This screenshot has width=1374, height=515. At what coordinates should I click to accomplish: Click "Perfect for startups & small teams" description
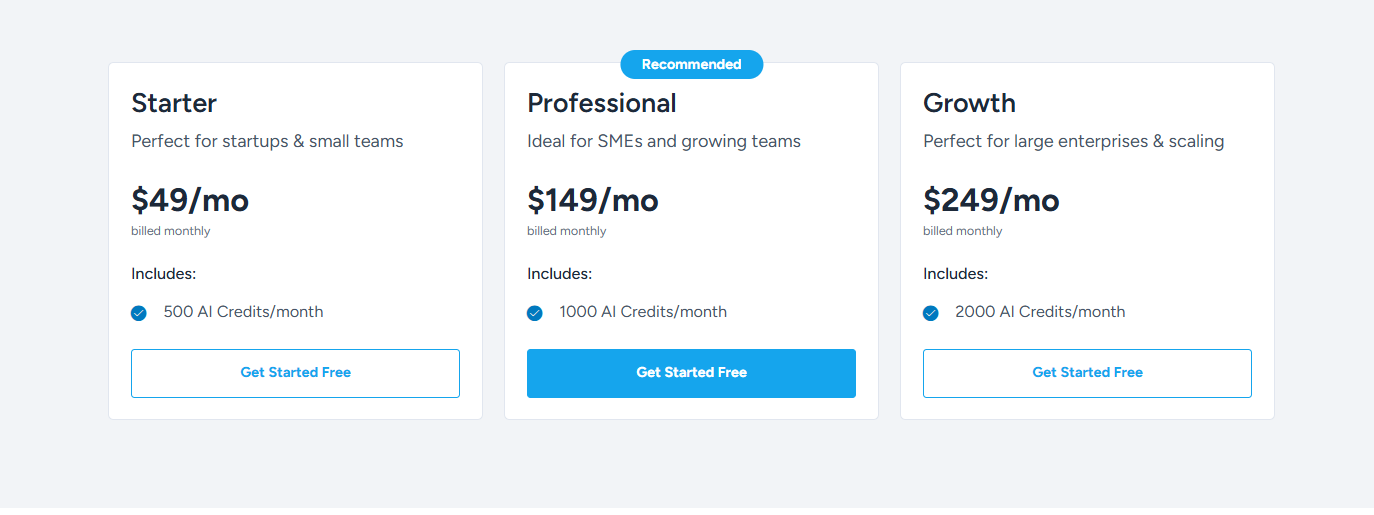pos(267,141)
